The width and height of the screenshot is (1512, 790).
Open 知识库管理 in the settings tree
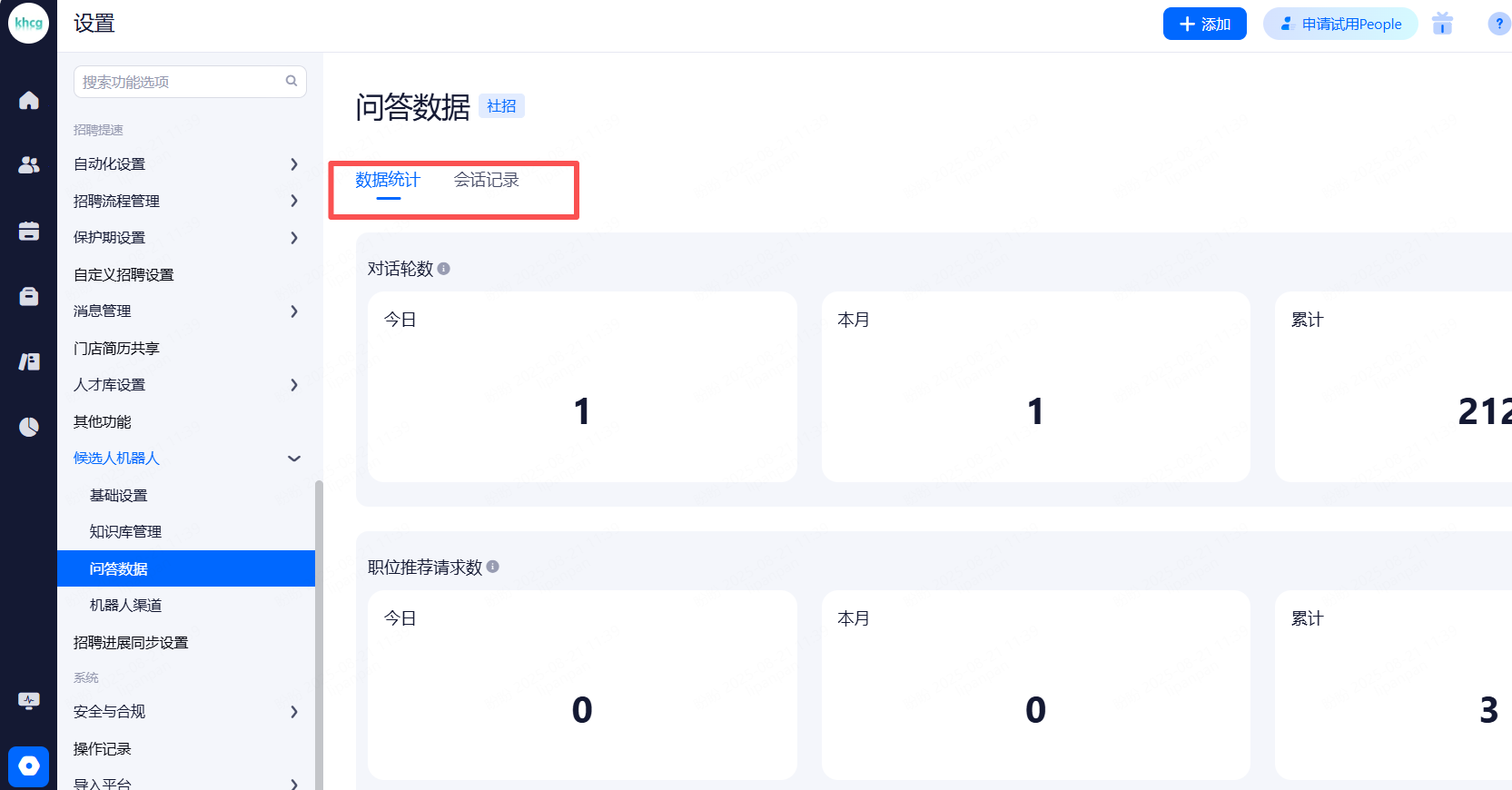pyautogui.click(x=125, y=532)
